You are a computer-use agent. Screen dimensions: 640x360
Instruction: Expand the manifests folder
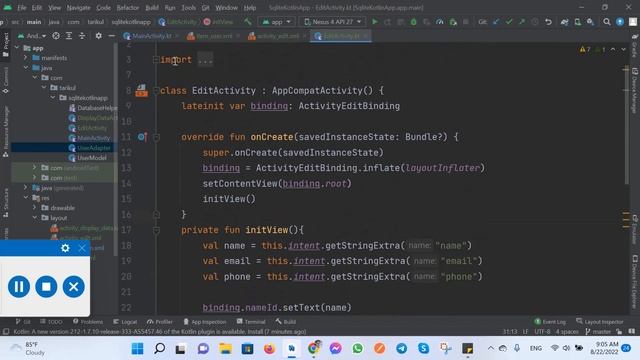coord(26,58)
